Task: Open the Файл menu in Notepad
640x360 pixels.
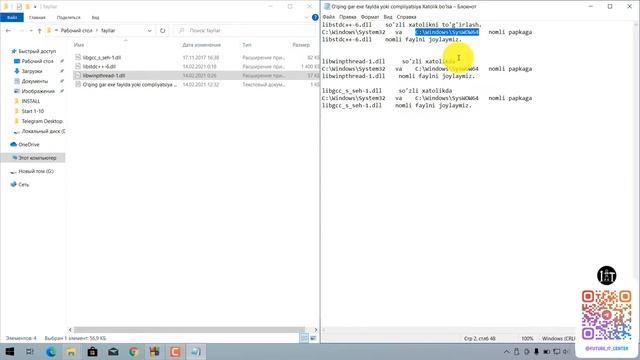Action: click(x=329, y=17)
